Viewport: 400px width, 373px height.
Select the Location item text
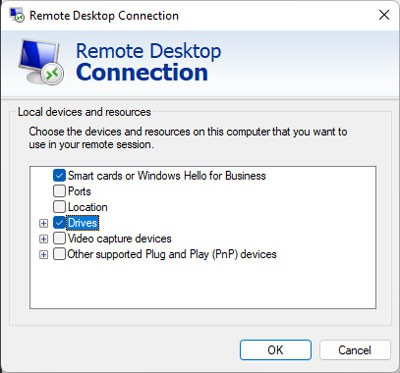point(88,207)
